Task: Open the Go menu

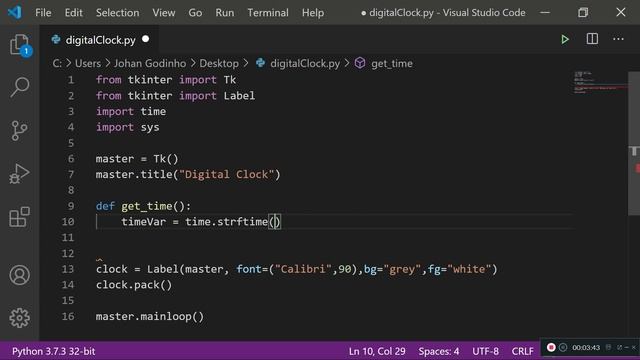Action: [x=195, y=13]
